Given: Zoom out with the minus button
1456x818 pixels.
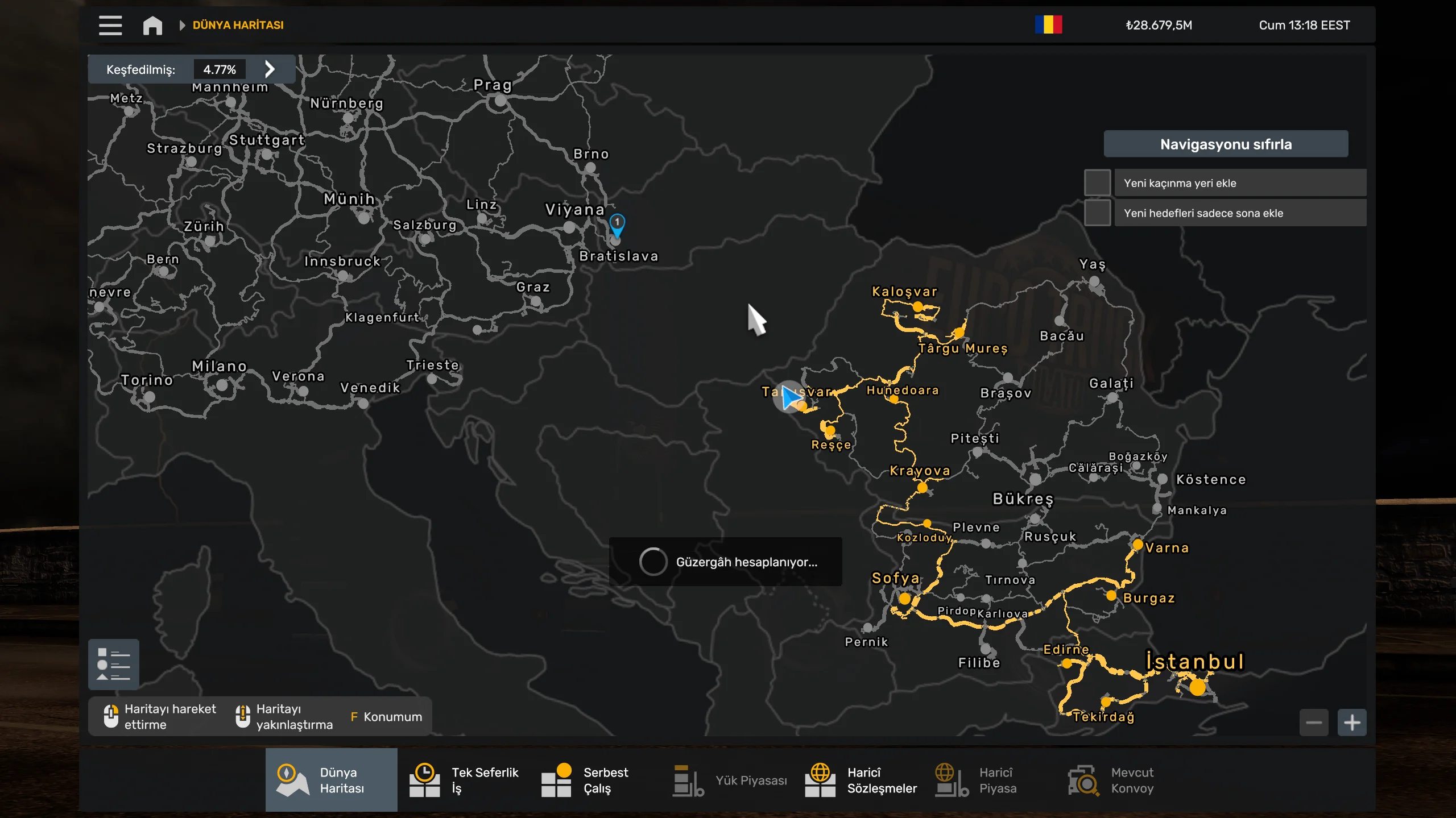Looking at the screenshot, I should 1314,723.
